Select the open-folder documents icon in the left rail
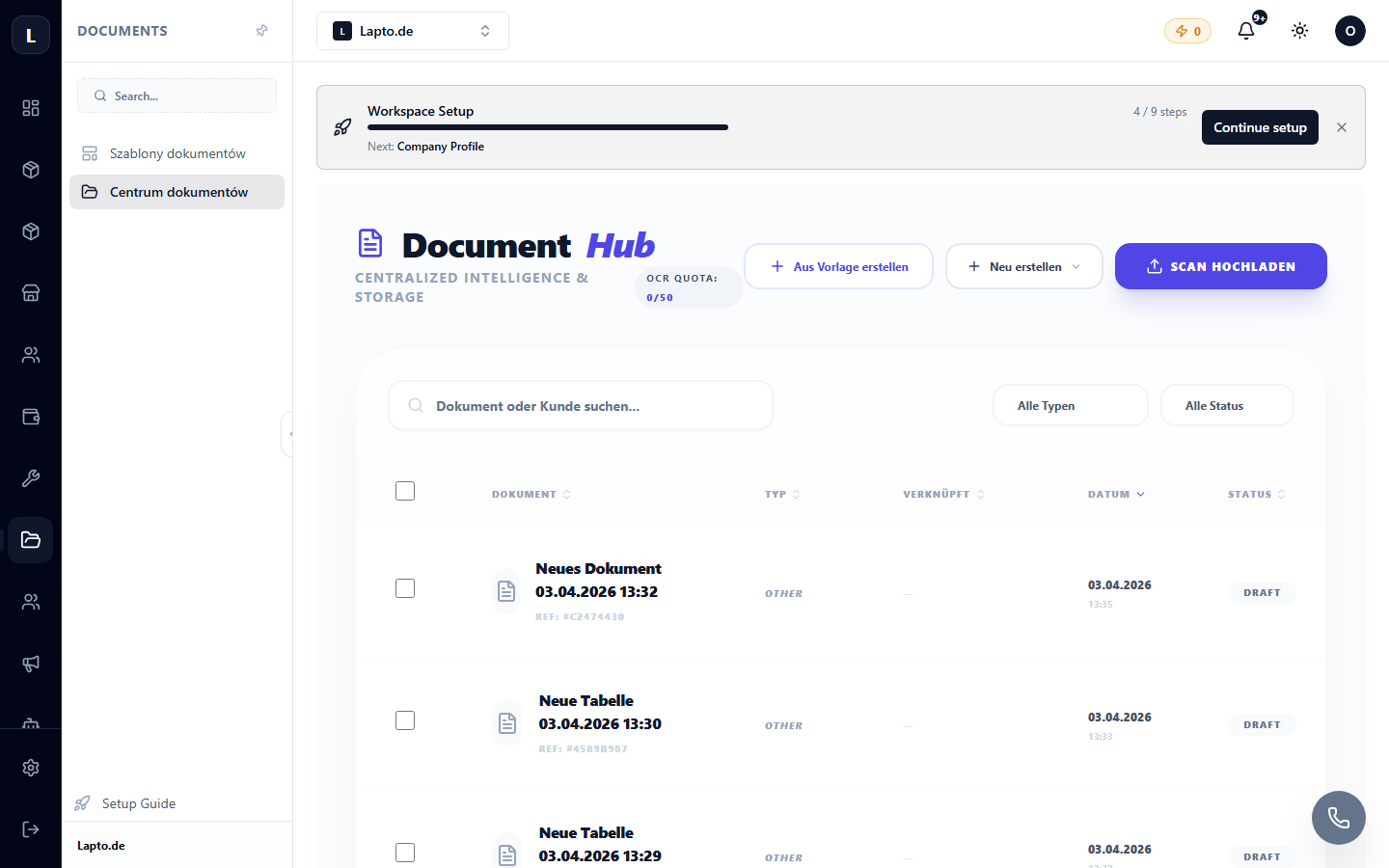This screenshot has height=868, width=1389. [x=31, y=540]
